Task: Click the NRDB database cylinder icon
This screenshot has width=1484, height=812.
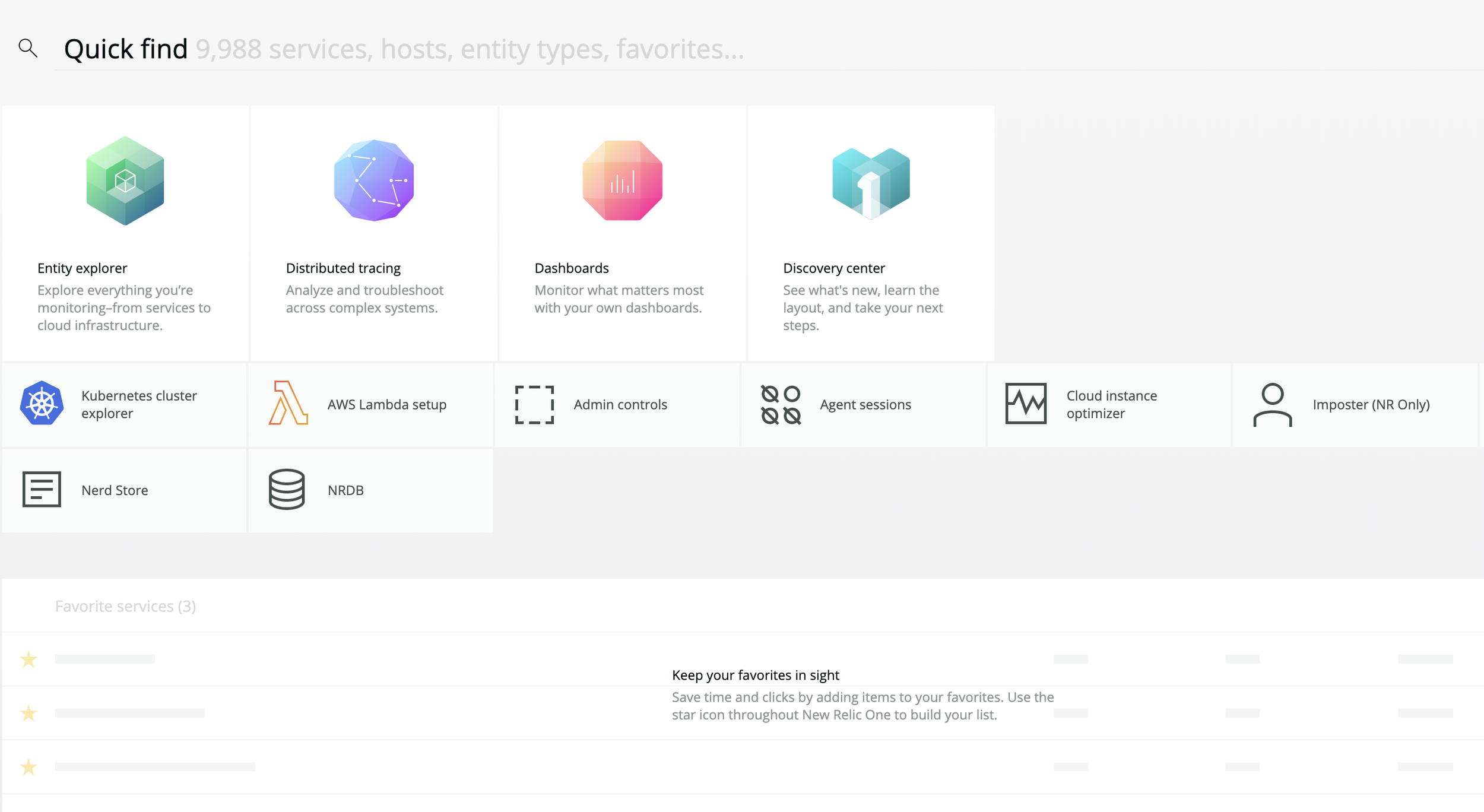Action: [287, 490]
